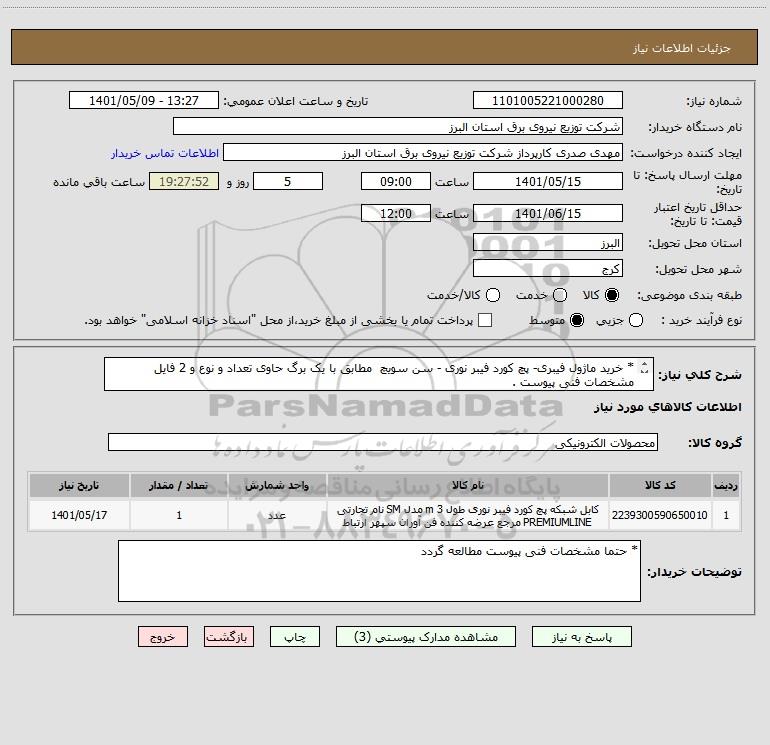Image resolution: width=770 pixels, height=745 pixels.
Task: Choose the جزیی purchase type radio
Action: pos(635,320)
